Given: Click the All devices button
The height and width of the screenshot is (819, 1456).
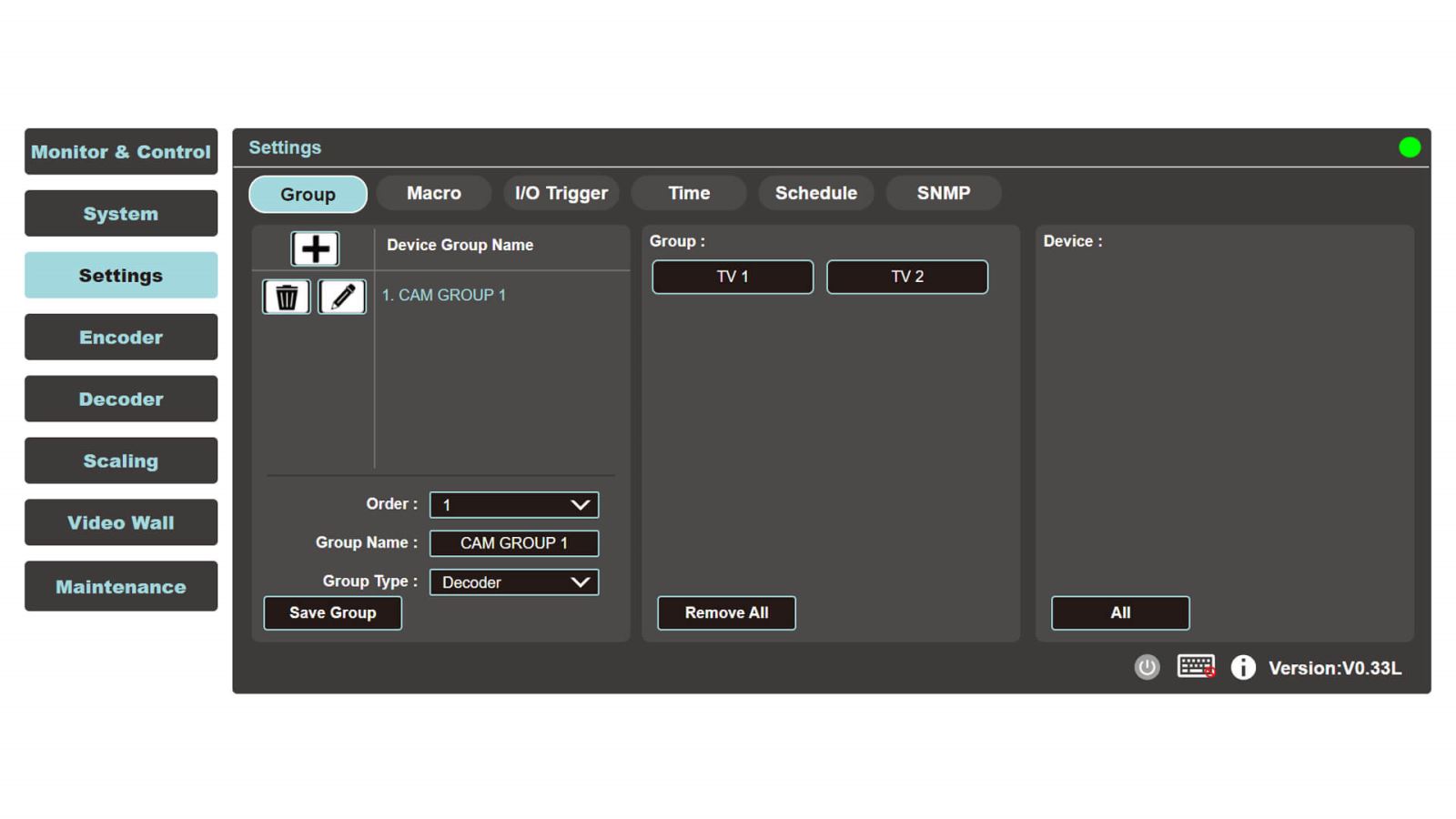Looking at the screenshot, I should pos(1120,613).
